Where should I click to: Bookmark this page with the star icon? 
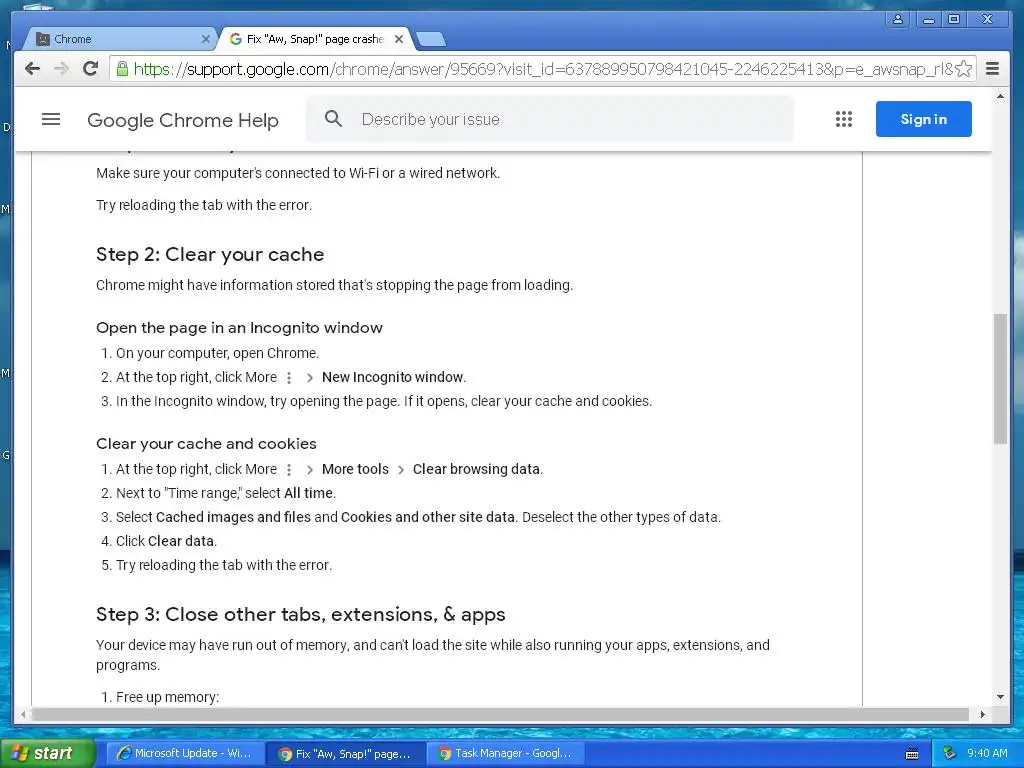click(x=963, y=69)
